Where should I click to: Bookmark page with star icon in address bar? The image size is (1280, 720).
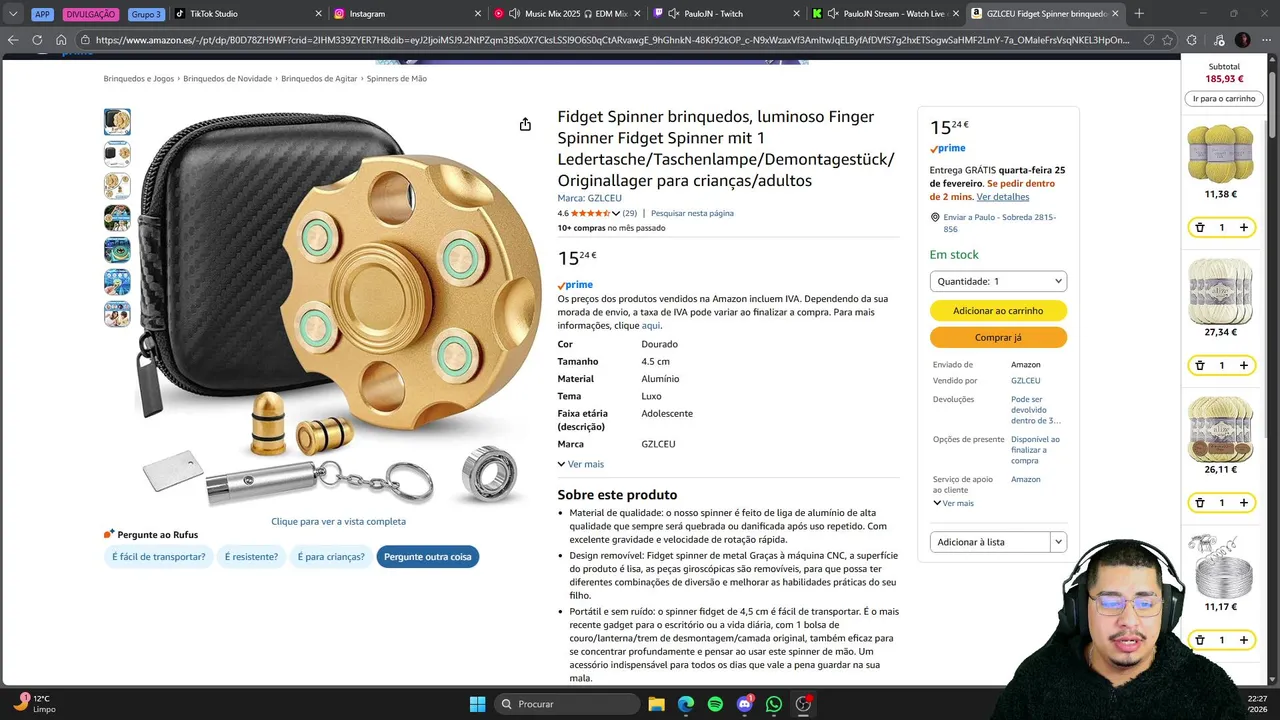pyautogui.click(x=1167, y=40)
